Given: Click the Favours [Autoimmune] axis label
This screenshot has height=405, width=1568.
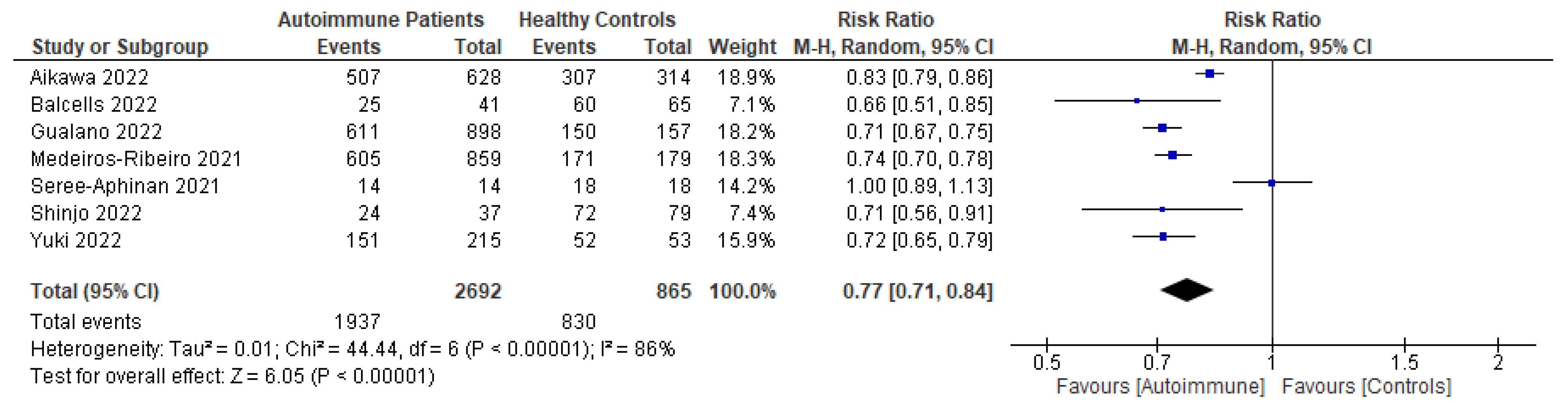Looking at the screenshot, I should [1160, 386].
